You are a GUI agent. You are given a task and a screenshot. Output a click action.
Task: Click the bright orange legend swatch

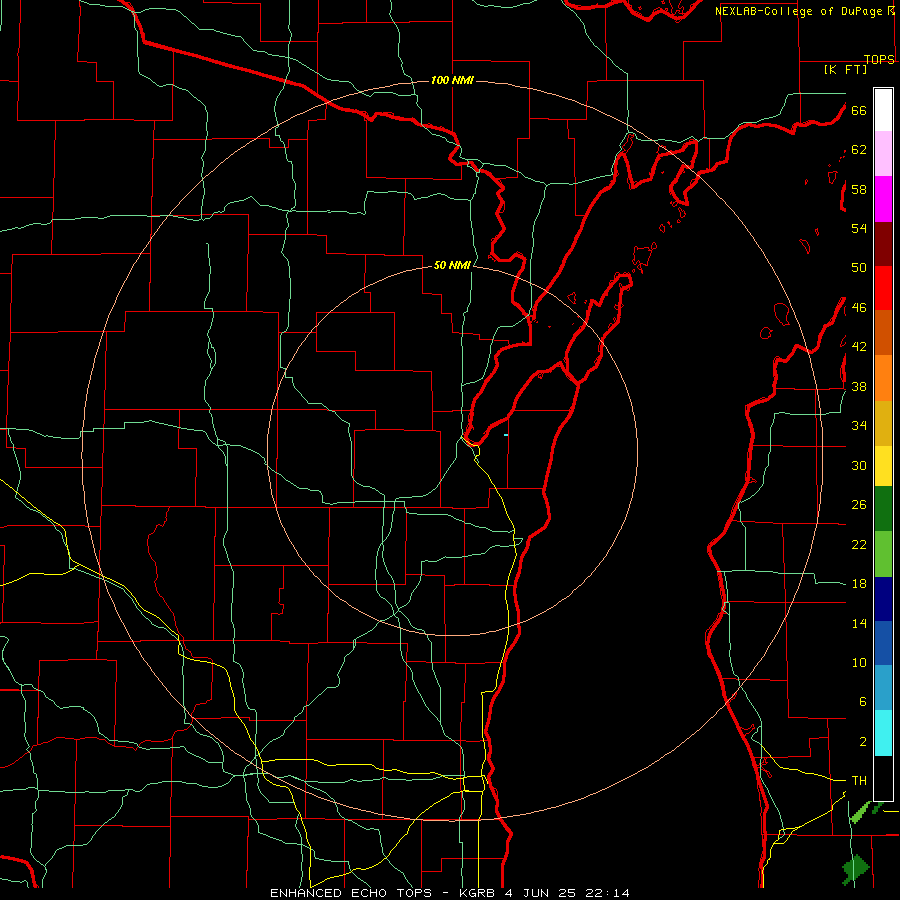[883, 378]
